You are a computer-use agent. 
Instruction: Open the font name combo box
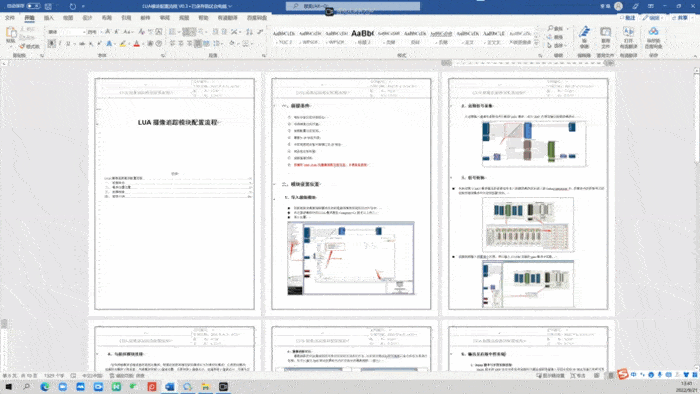[x=67, y=32]
